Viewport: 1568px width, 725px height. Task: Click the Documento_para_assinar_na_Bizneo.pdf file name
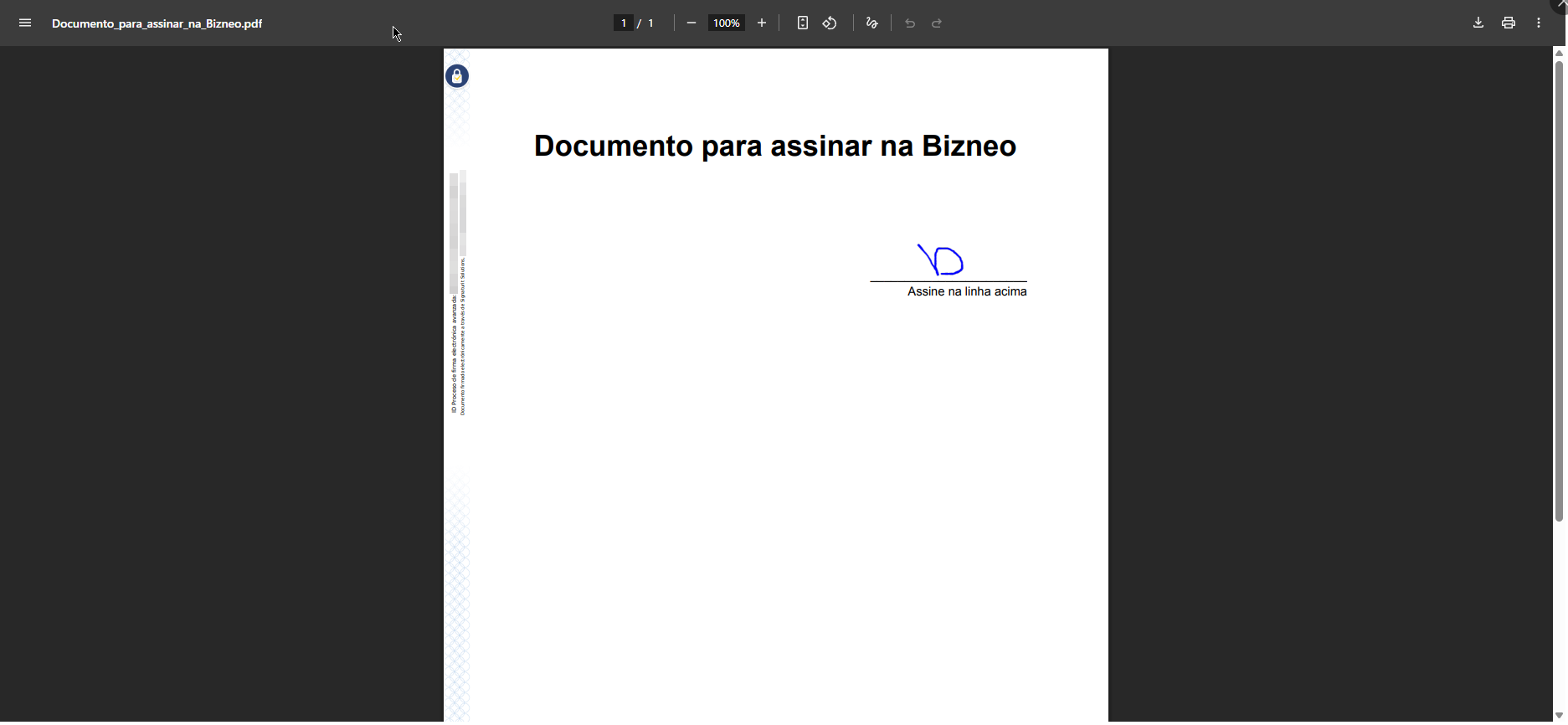point(157,23)
